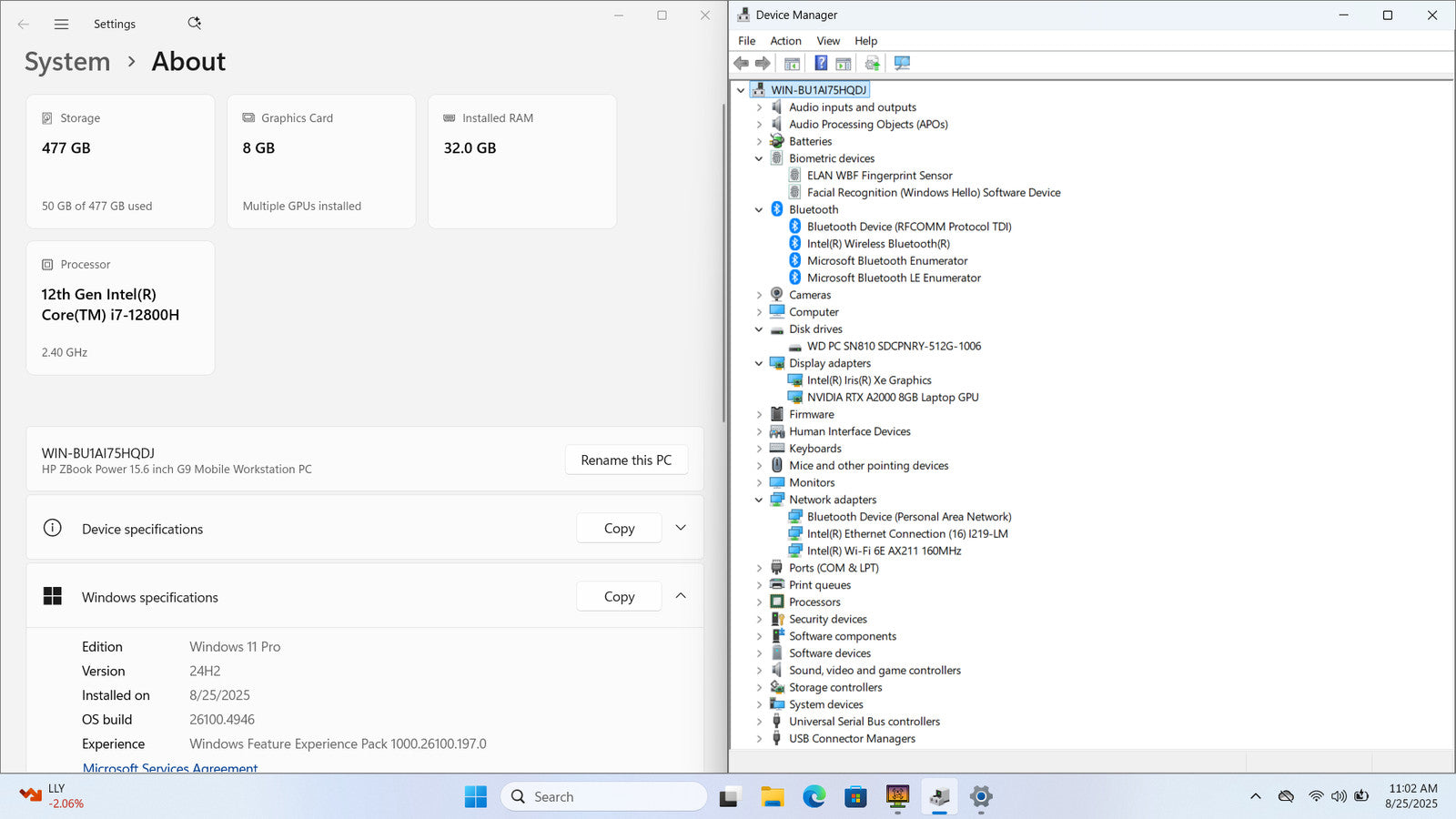Screen dimensions: 1456x819
Task: Select Intel(R) Wireless Bluetooth(R)
Action: pyautogui.click(x=878, y=244)
